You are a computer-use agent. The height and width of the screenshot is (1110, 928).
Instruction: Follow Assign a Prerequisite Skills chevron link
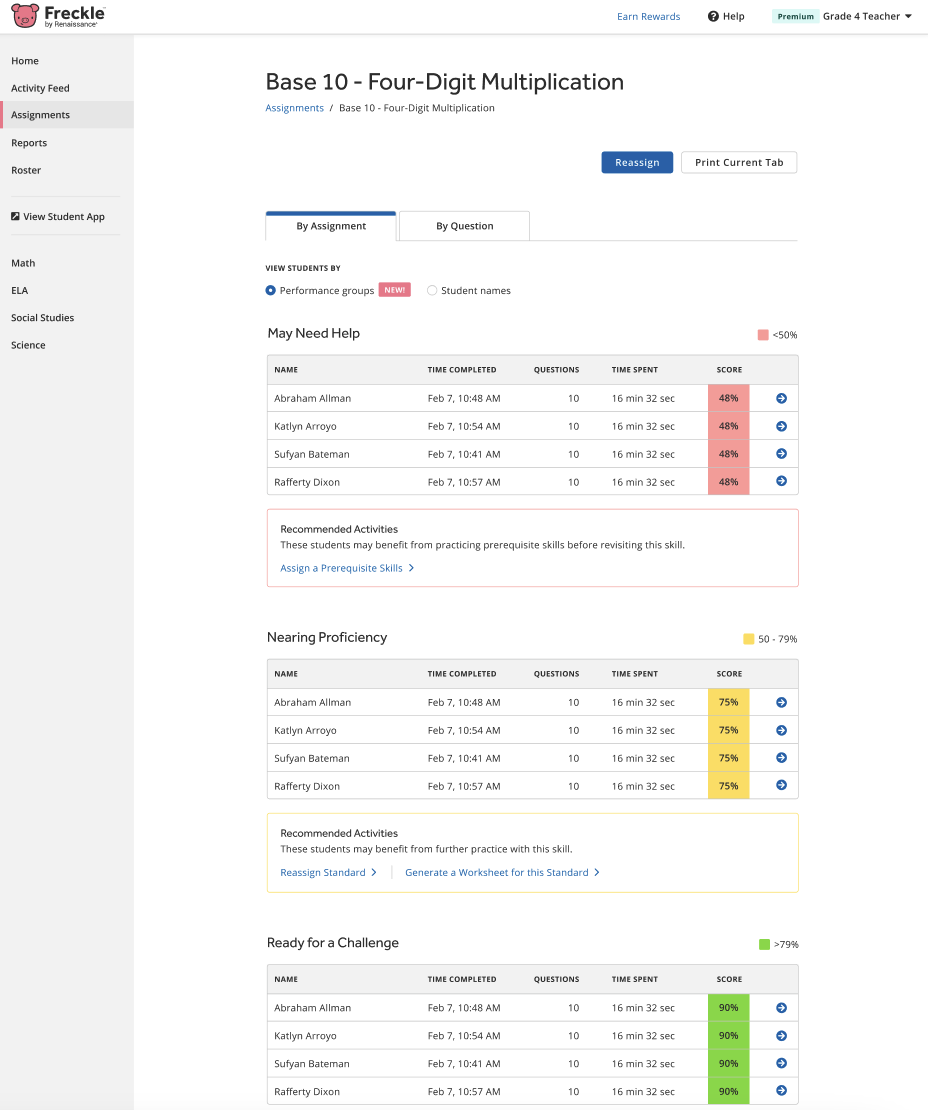pyautogui.click(x=347, y=568)
